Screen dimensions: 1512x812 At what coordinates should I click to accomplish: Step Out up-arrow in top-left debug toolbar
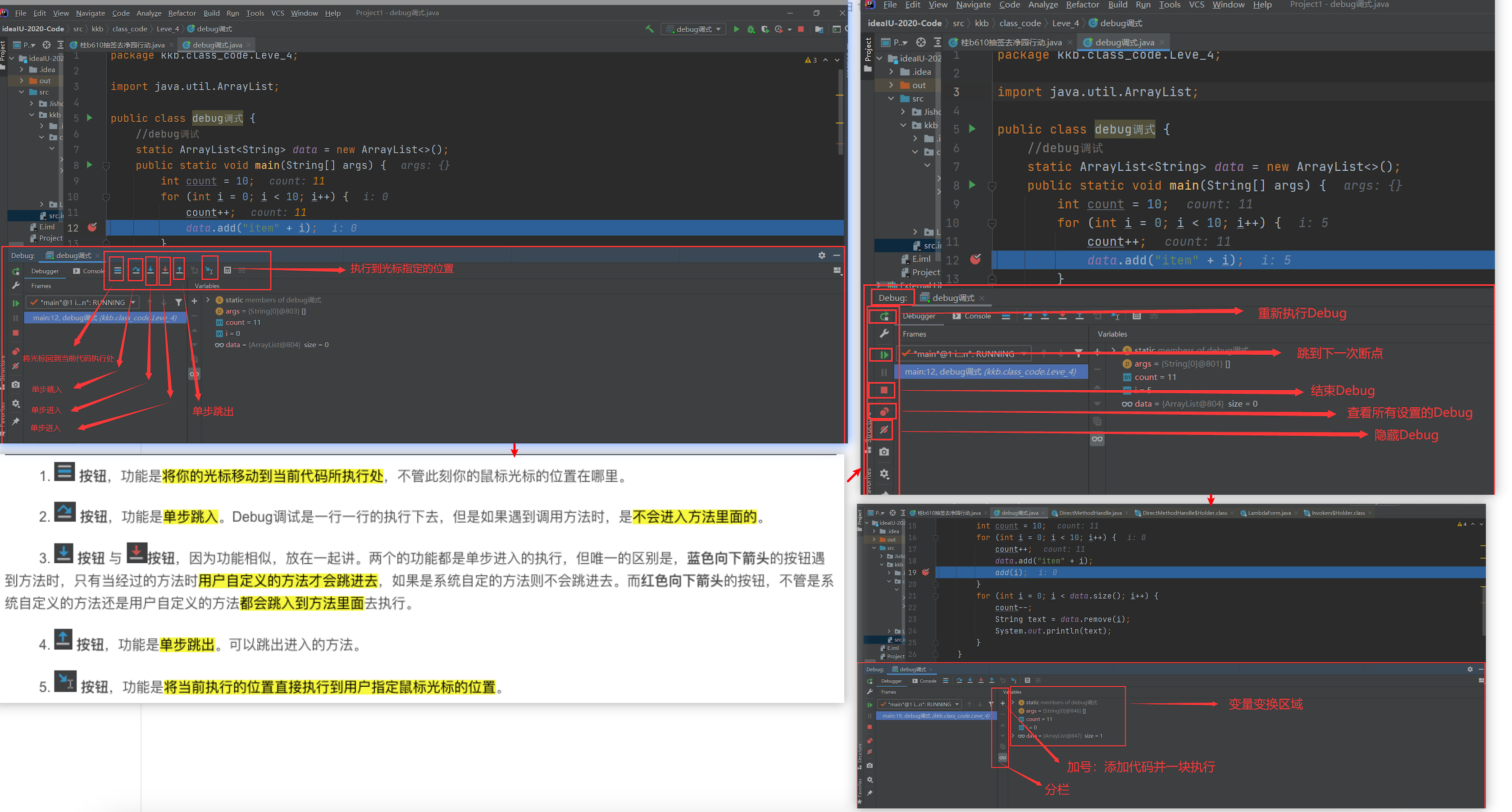coord(180,270)
